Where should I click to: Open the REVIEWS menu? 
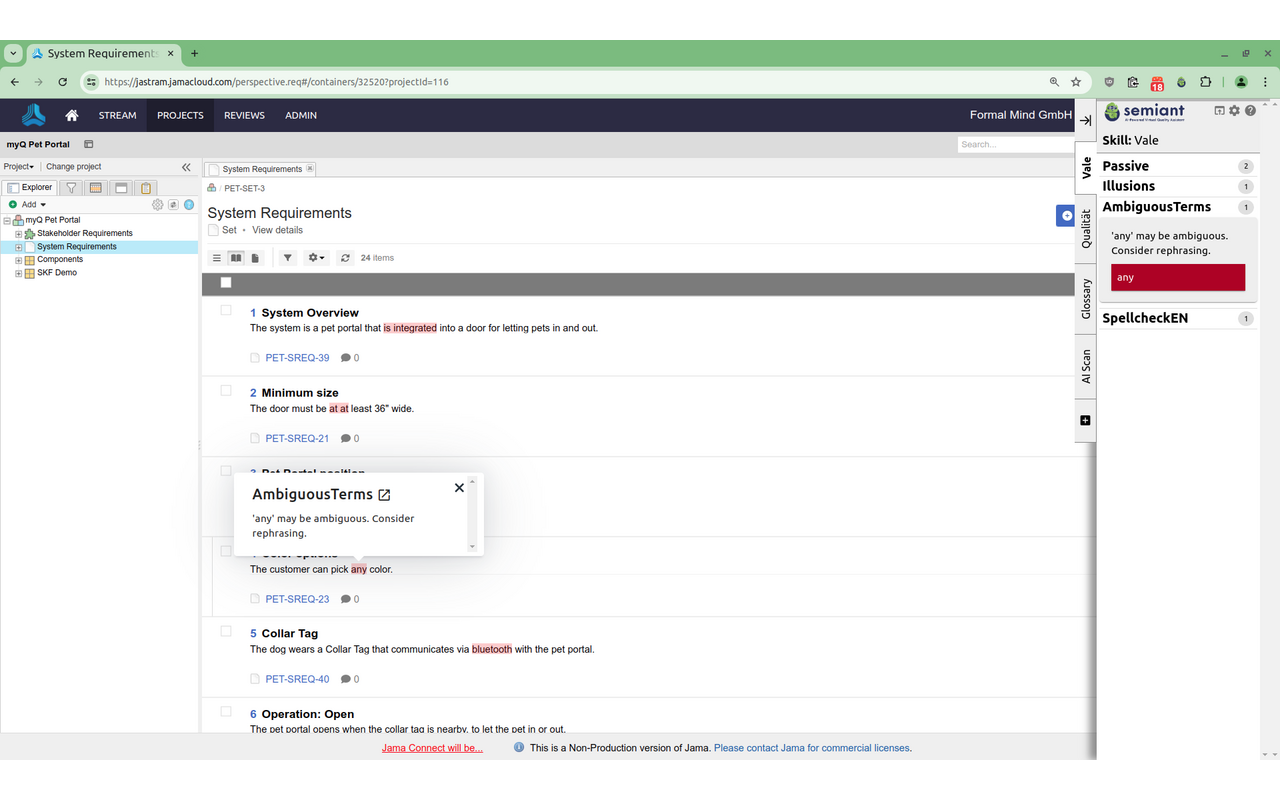coord(244,115)
